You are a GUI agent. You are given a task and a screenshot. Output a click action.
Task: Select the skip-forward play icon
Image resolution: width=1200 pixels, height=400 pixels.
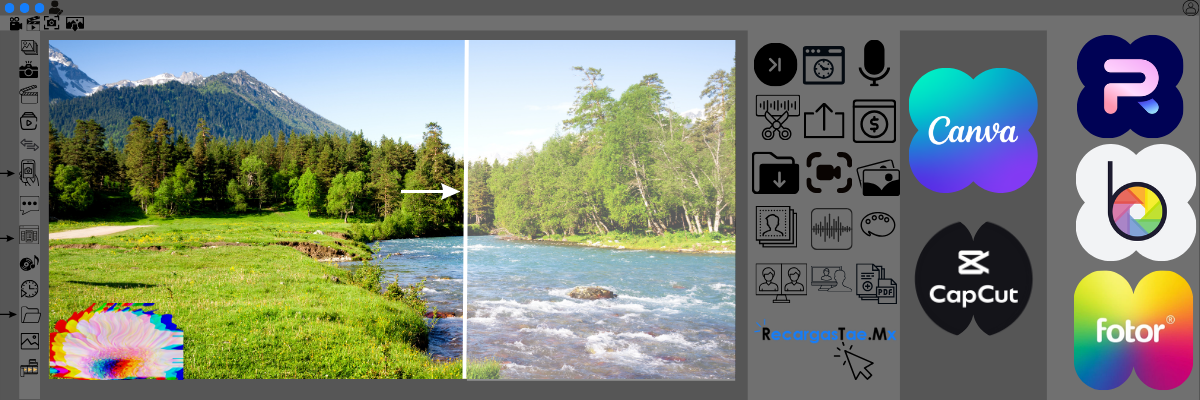(775, 65)
